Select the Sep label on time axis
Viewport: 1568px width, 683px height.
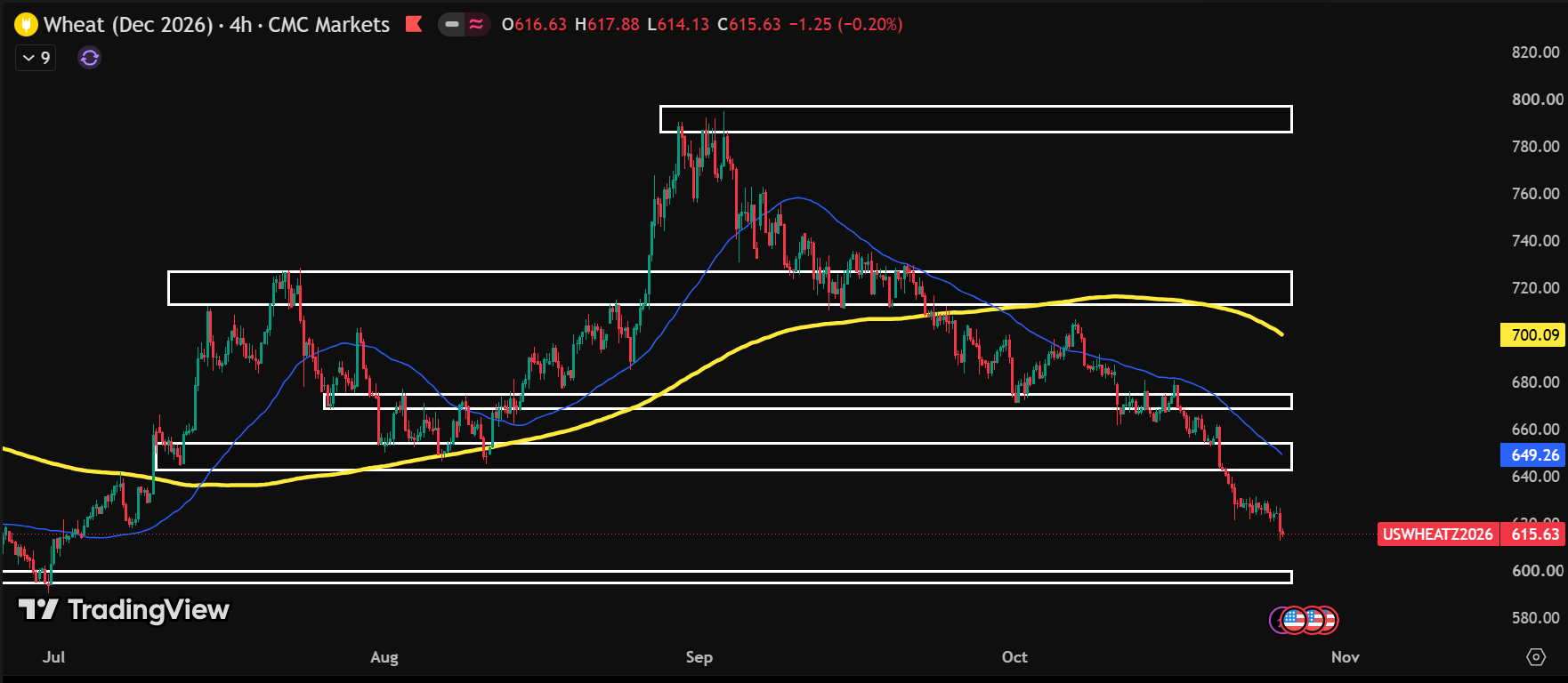pos(699,657)
